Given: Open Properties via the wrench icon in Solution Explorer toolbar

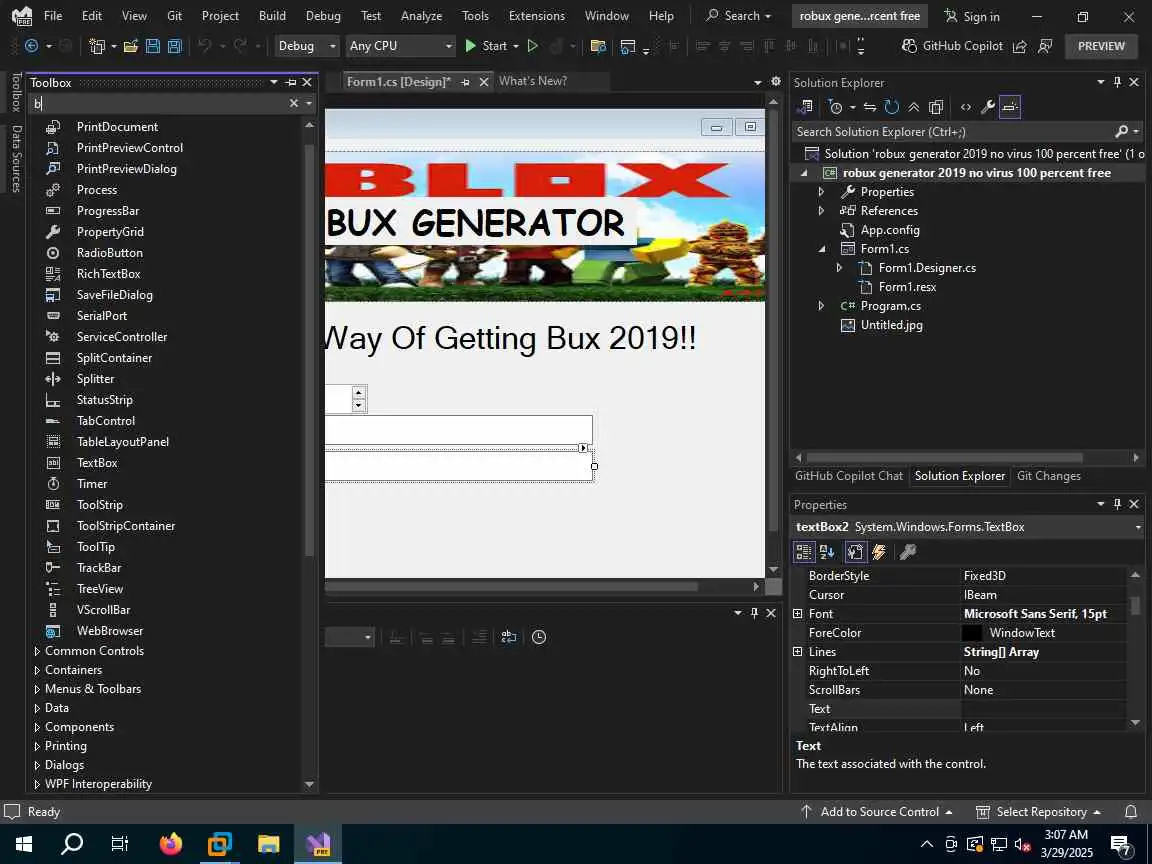Looking at the screenshot, I should click(x=988, y=107).
